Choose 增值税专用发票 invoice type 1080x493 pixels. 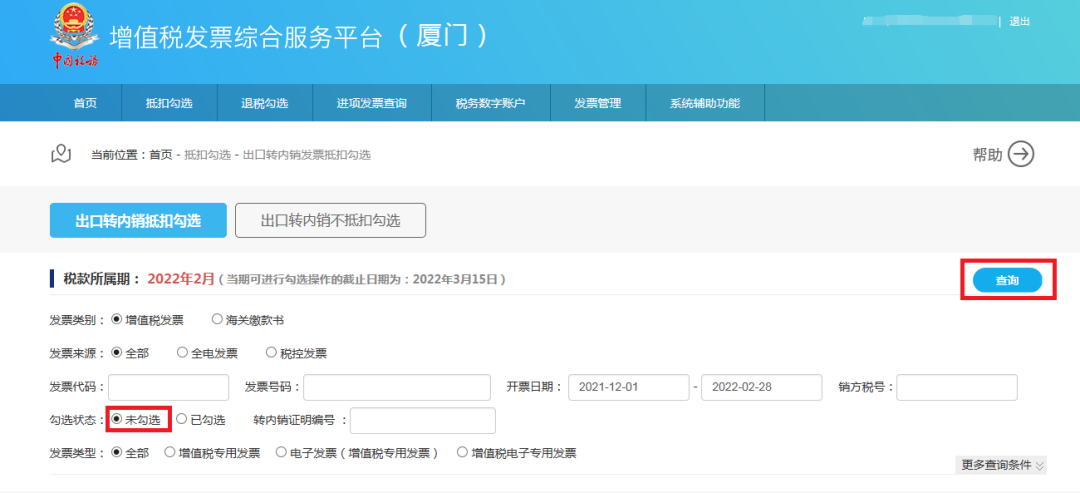coord(170,453)
